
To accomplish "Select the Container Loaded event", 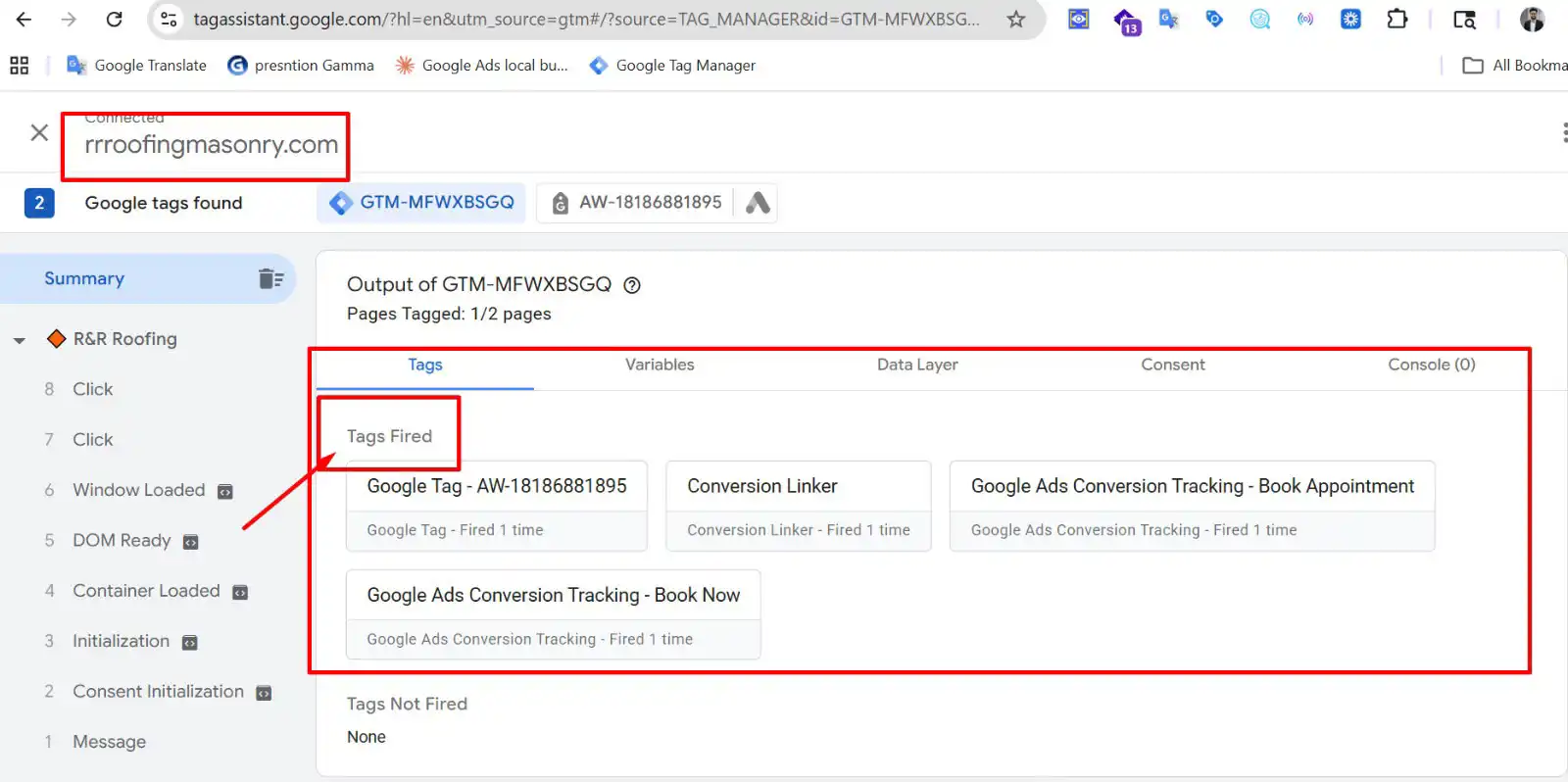I will (x=146, y=592).
